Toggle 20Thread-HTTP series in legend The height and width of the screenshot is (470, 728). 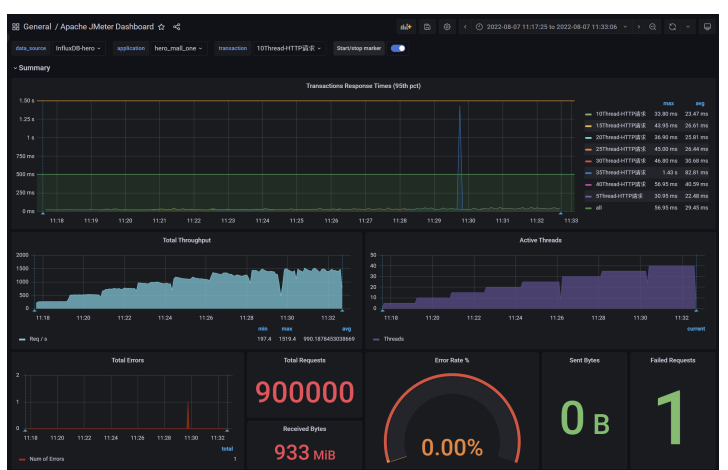[620, 137]
